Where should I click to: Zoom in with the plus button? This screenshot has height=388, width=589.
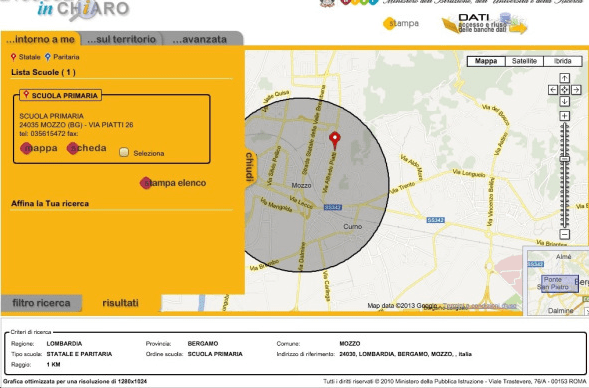click(565, 116)
